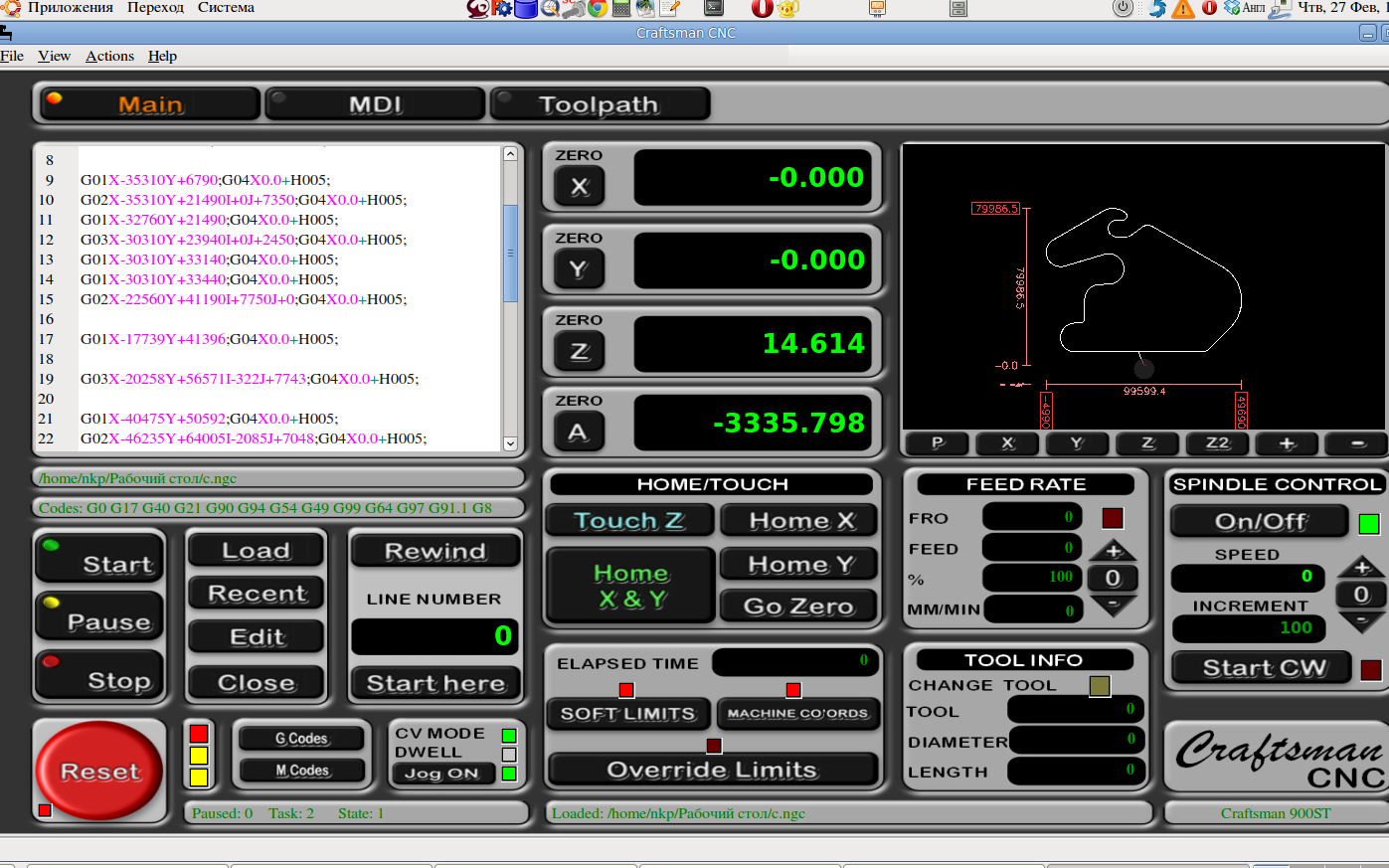This screenshot has height=868, width=1389.
Task: Launch Google Chrome from the top panel
Action: pyautogui.click(x=598, y=9)
